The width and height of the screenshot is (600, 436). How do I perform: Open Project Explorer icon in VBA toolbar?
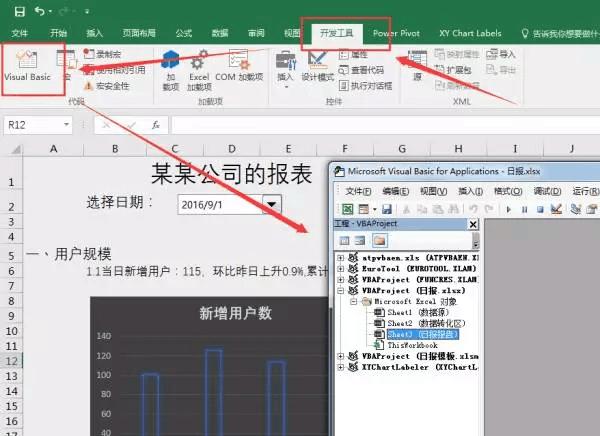[x=576, y=209]
